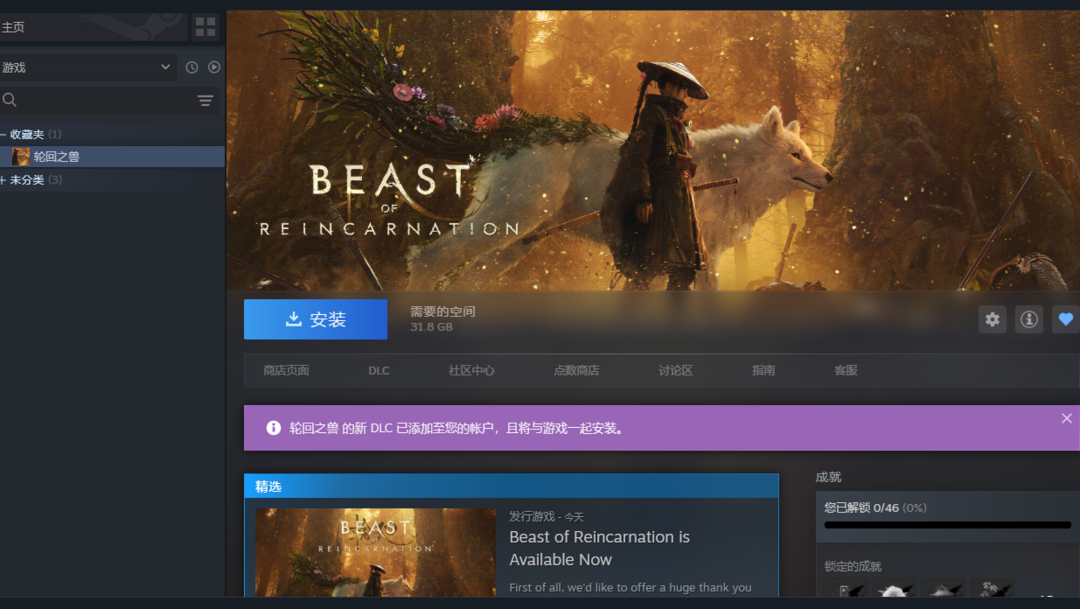Open 'Beast of Reincarnation is Available Now' news
The height and width of the screenshot is (609, 1080).
[599, 548]
